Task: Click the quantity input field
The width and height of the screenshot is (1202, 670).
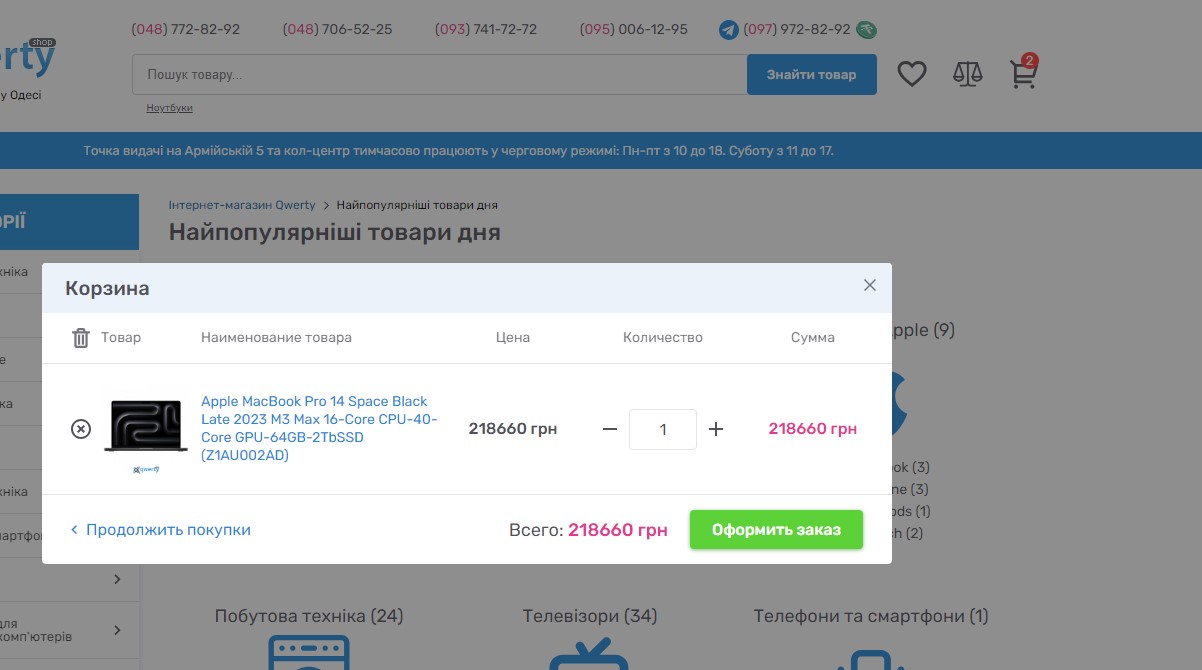Action: (662, 429)
